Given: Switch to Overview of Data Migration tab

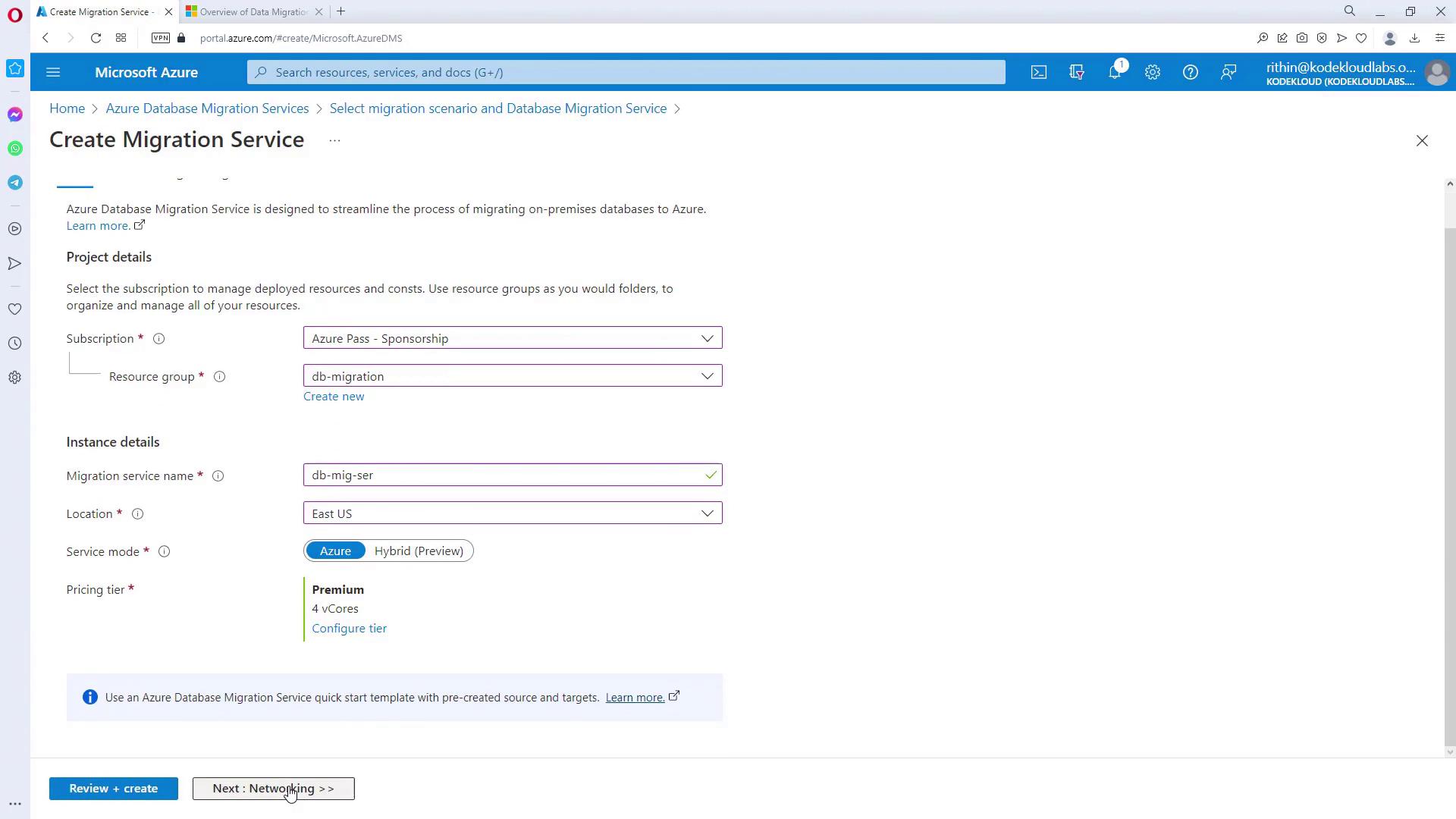Looking at the screenshot, I should (253, 11).
